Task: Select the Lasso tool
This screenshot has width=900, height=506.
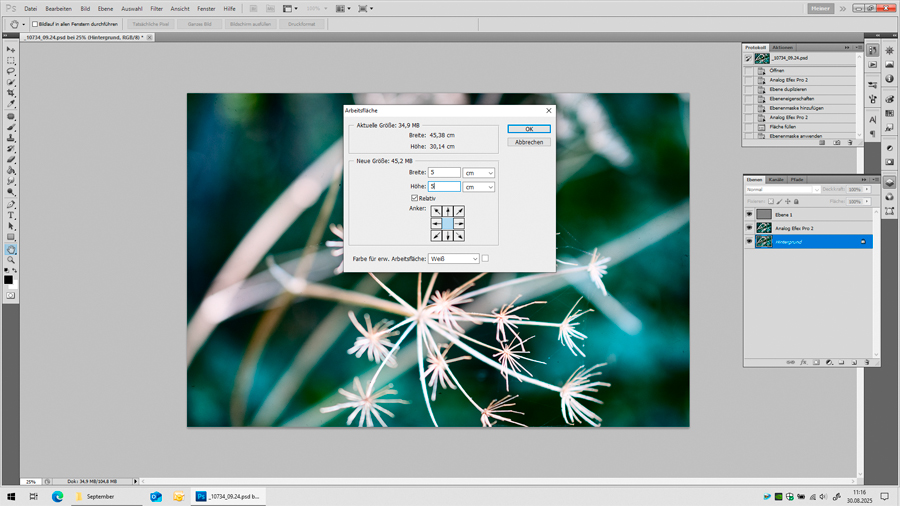Action: [x=11, y=71]
